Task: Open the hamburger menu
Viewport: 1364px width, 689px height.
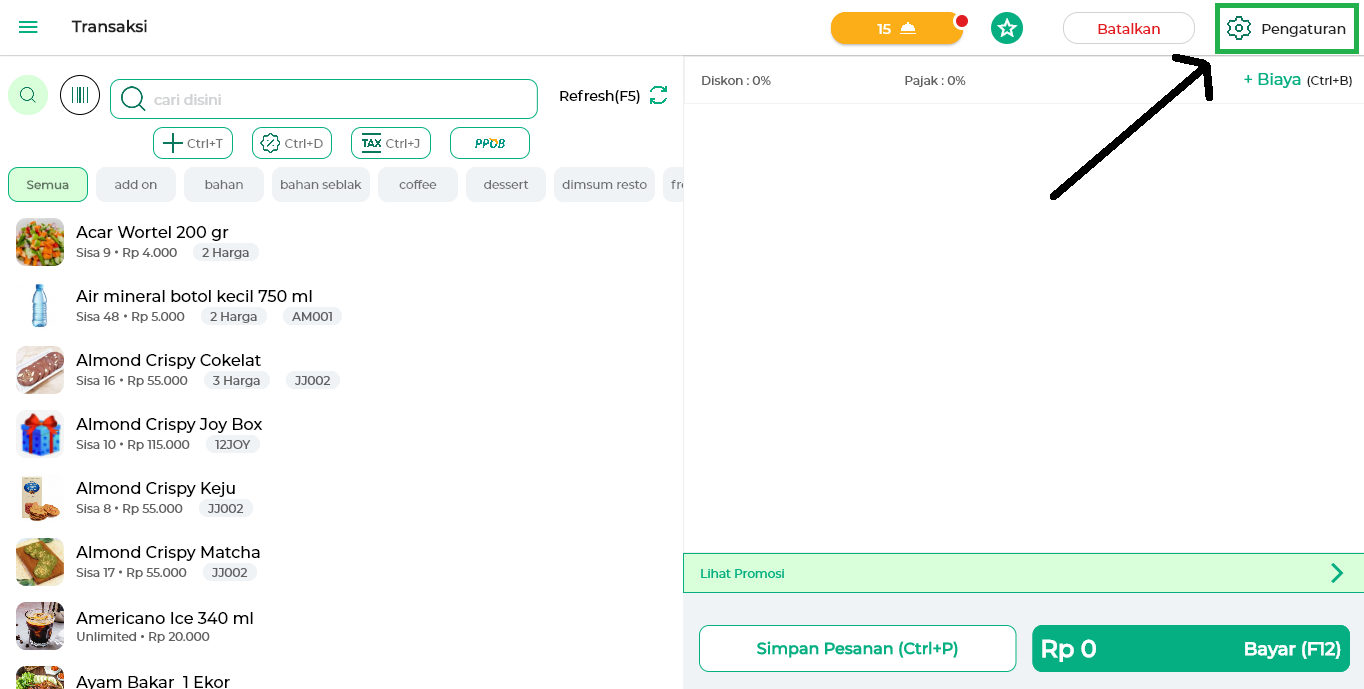Action: coord(28,27)
